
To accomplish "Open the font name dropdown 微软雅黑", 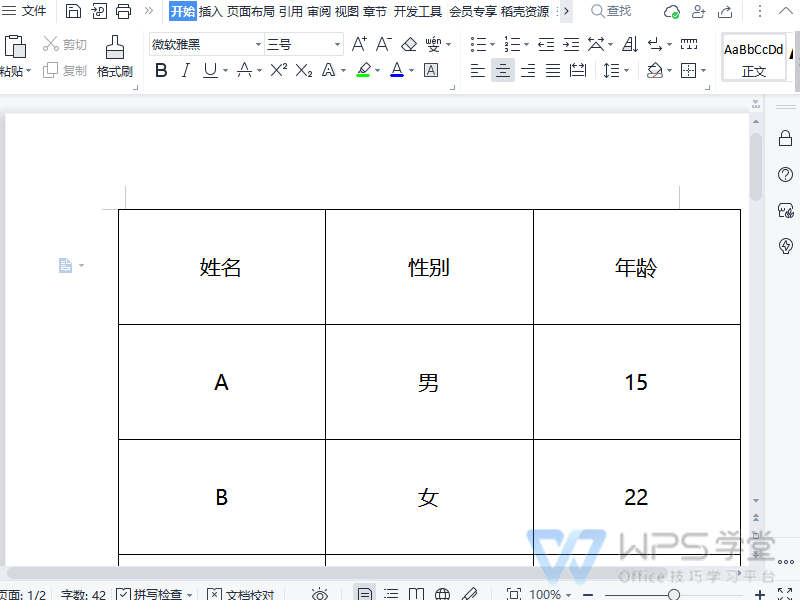I will coord(258,45).
